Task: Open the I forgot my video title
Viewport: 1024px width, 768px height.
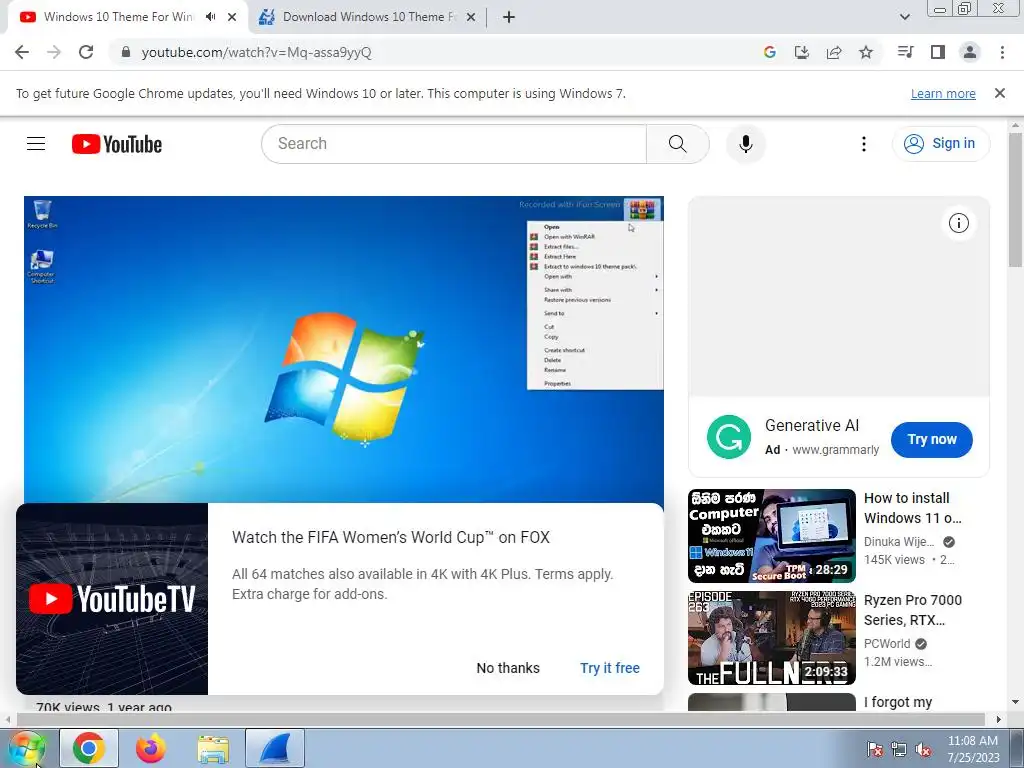Action: (898, 702)
